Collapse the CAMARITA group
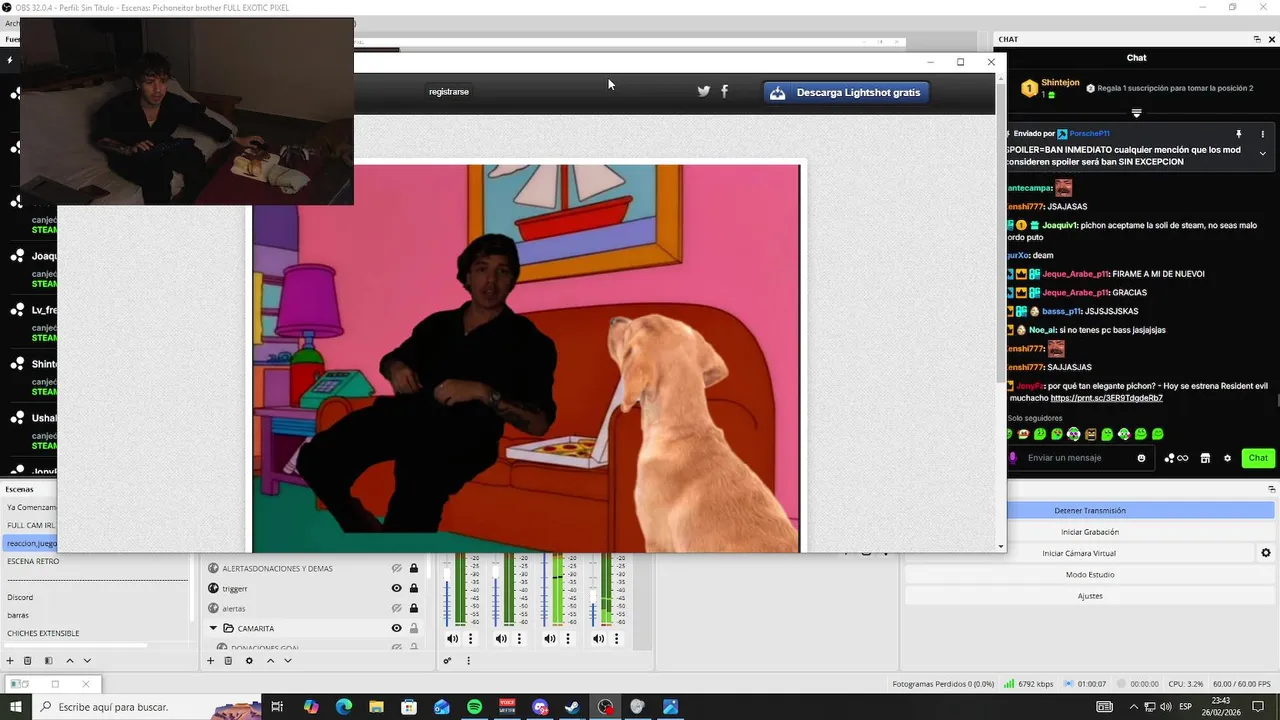The image size is (1280, 720). pos(213,628)
